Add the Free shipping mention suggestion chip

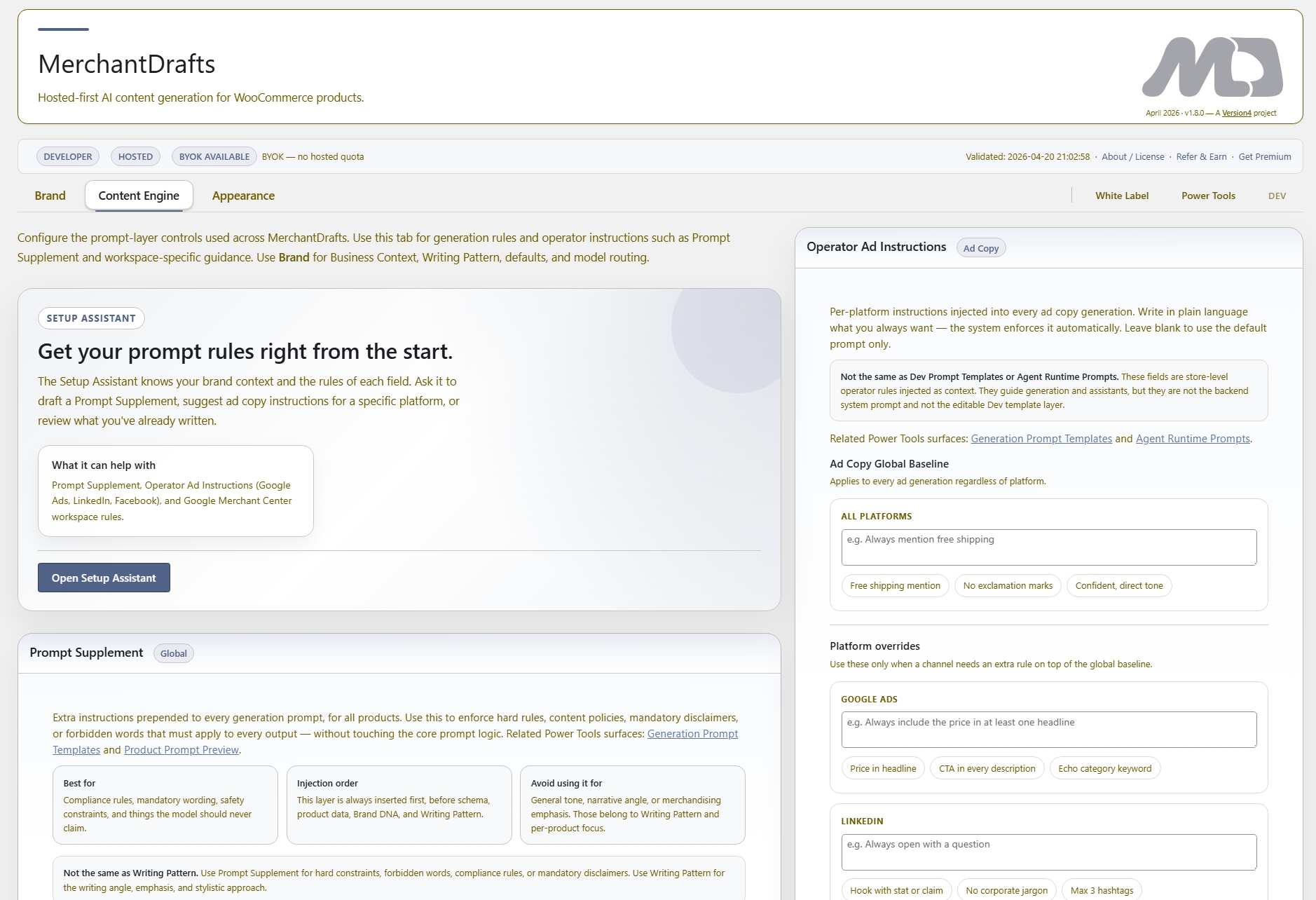click(895, 586)
